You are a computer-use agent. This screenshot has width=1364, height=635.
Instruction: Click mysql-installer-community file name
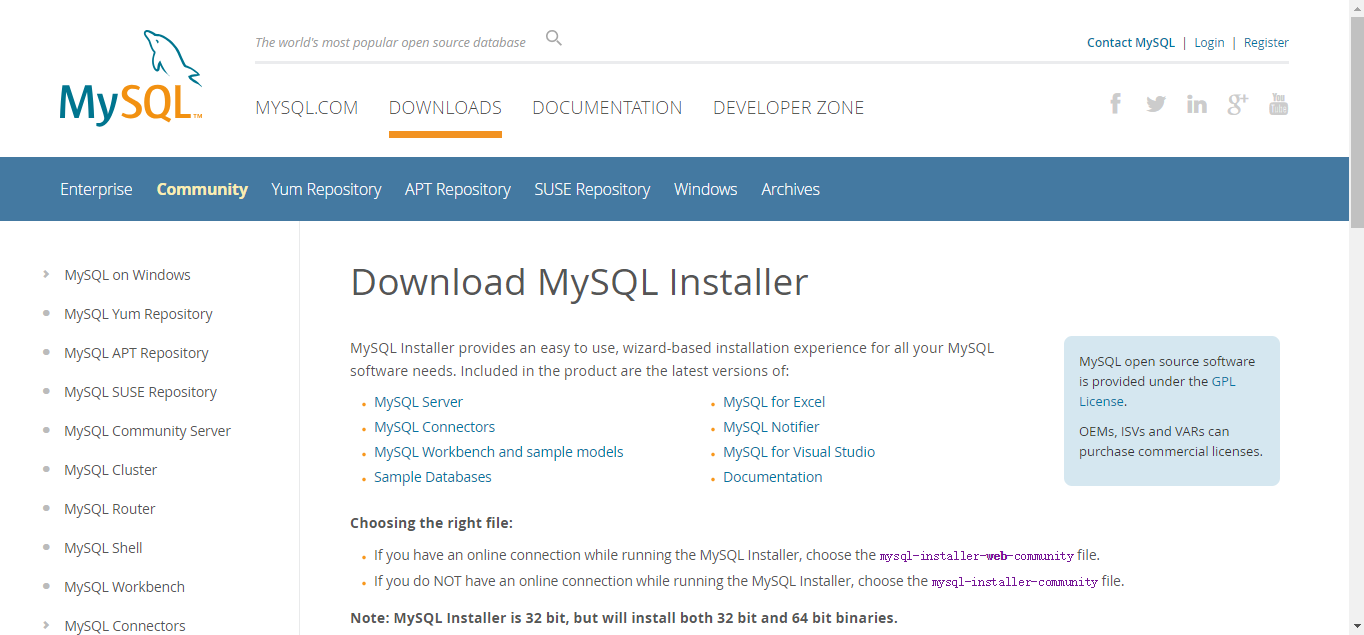(x=1014, y=582)
